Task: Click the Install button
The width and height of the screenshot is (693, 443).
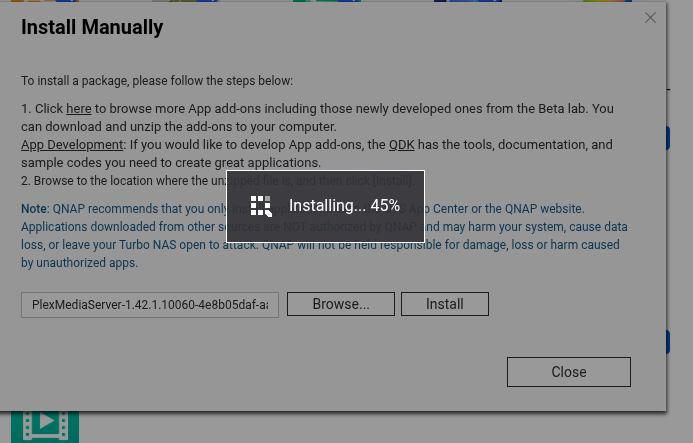Action: [445, 304]
